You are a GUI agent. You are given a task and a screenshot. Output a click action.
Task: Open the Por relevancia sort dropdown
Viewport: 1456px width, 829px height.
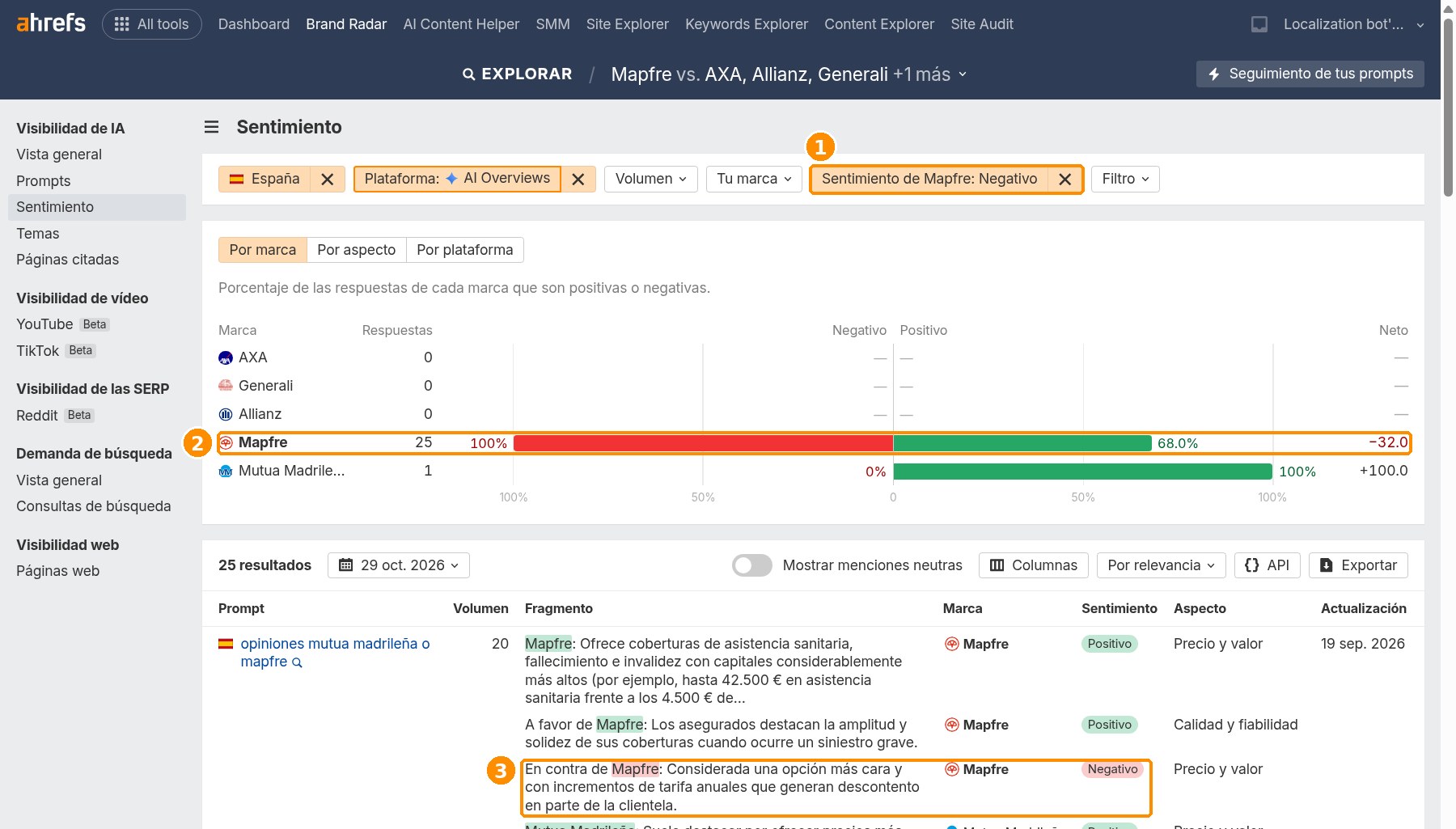pos(1161,565)
